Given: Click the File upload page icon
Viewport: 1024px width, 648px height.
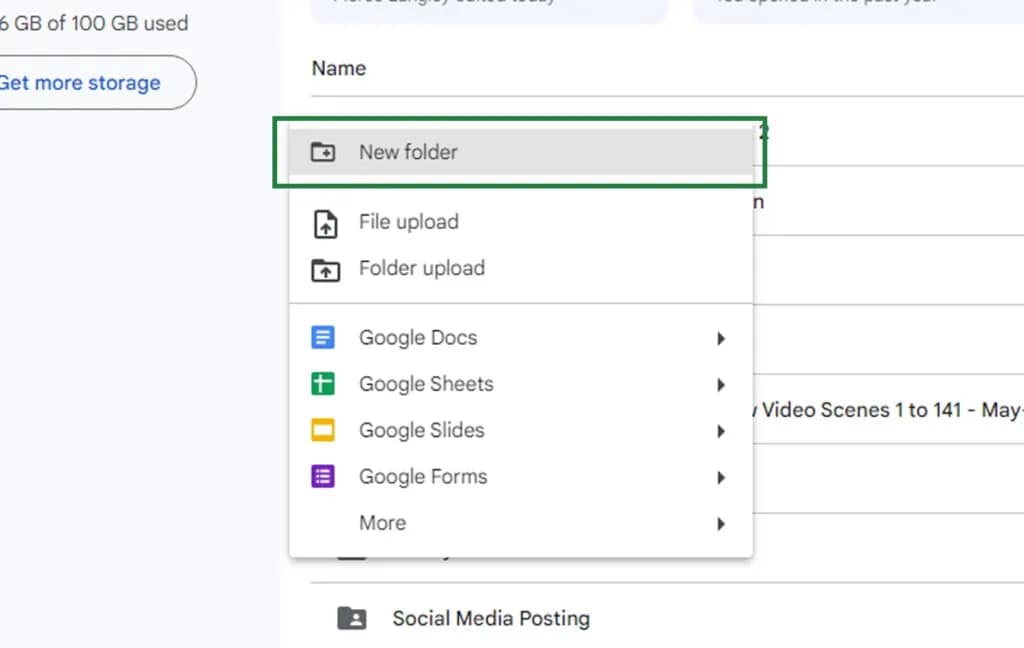Looking at the screenshot, I should coord(325,223).
